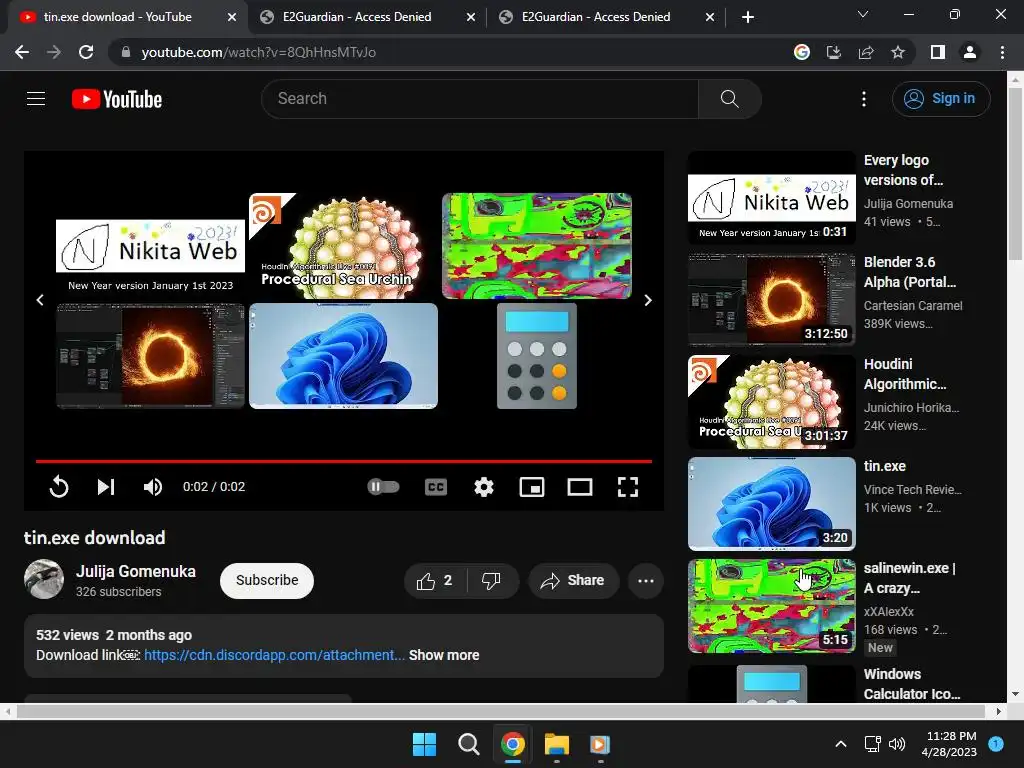Viewport: 1024px width, 768px height.
Task: Open File Explorer from taskbar
Action: [x=557, y=744]
